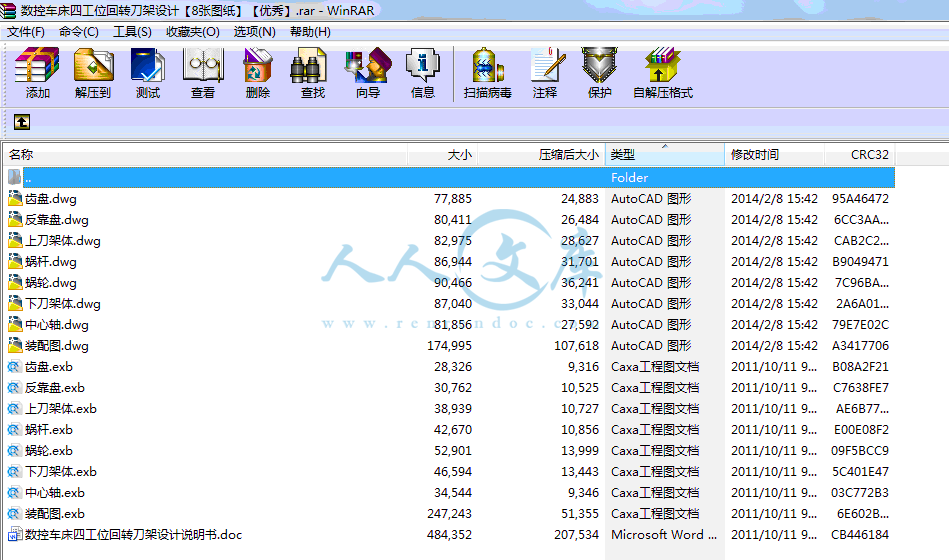This screenshot has width=949, height=560.
Task: Click the 装配图.dwg file icon
Action: [15, 345]
